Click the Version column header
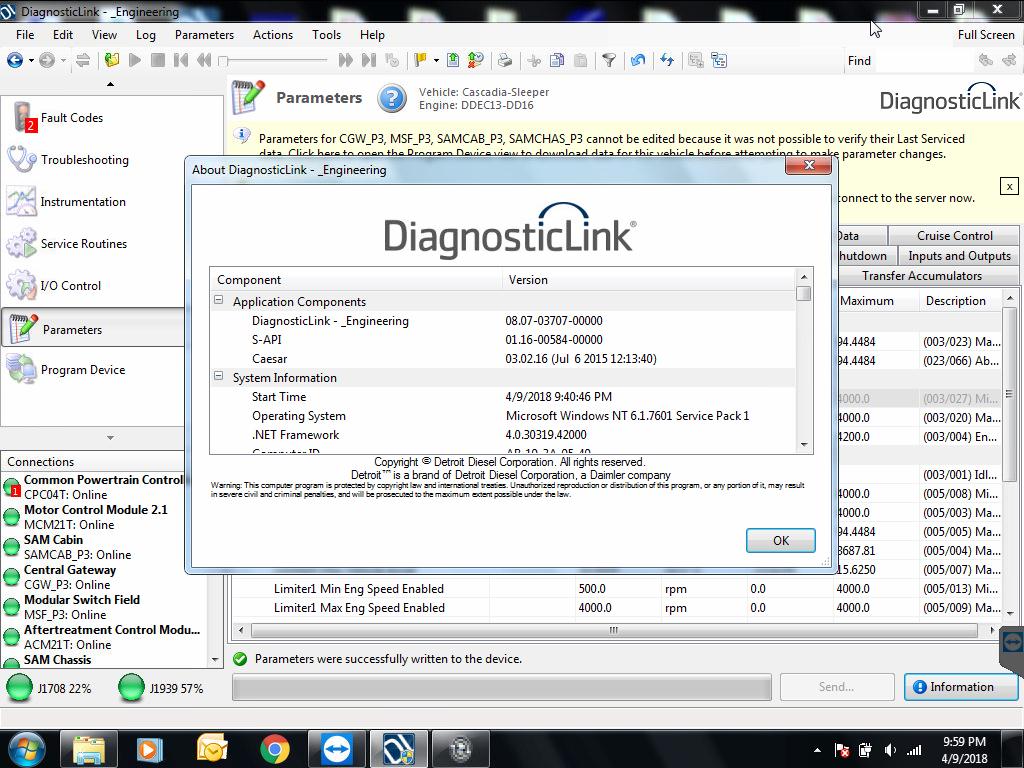1024x768 pixels. coord(649,280)
